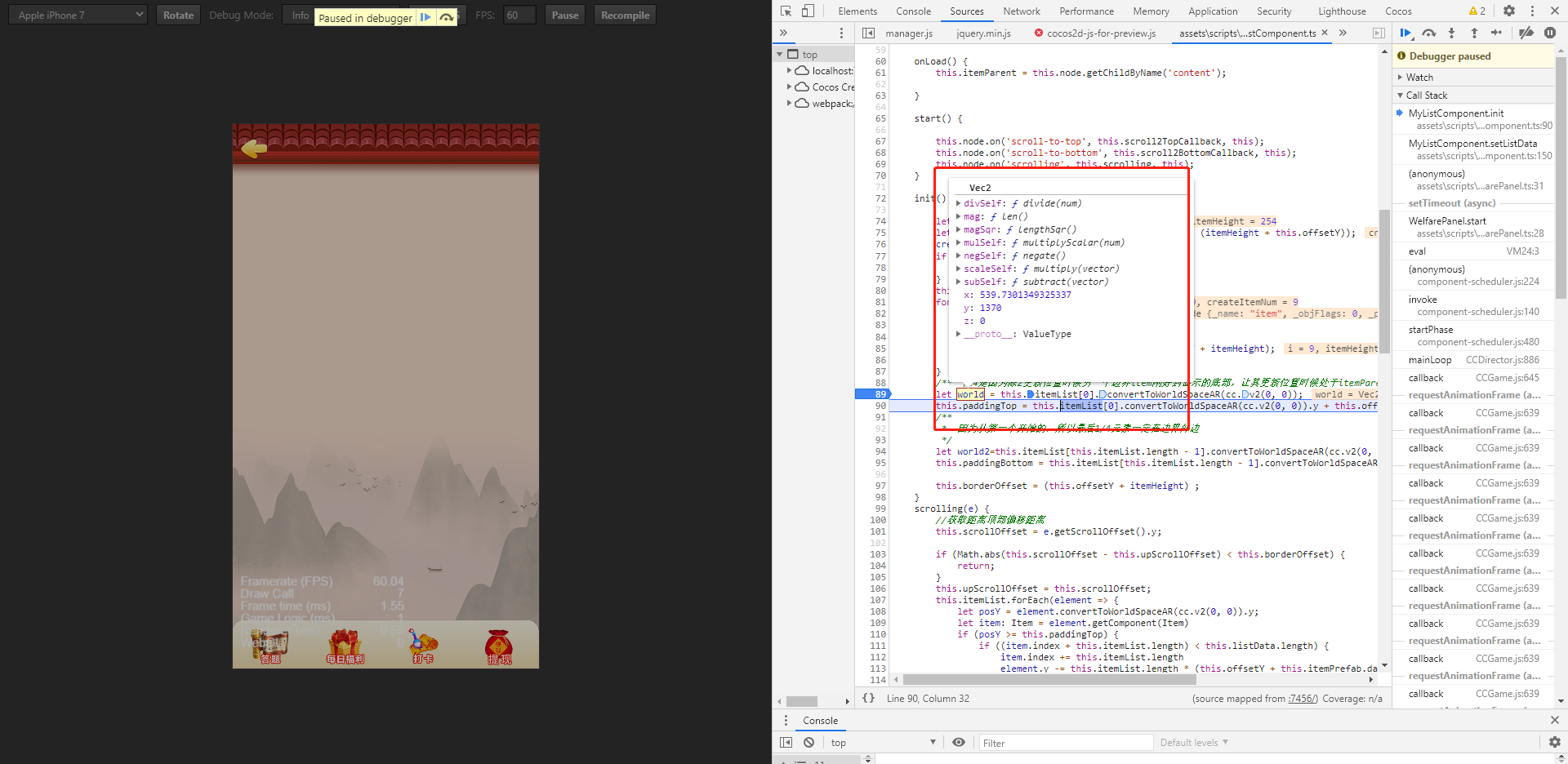
Task: Clear the console
Action: coord(808,742)
